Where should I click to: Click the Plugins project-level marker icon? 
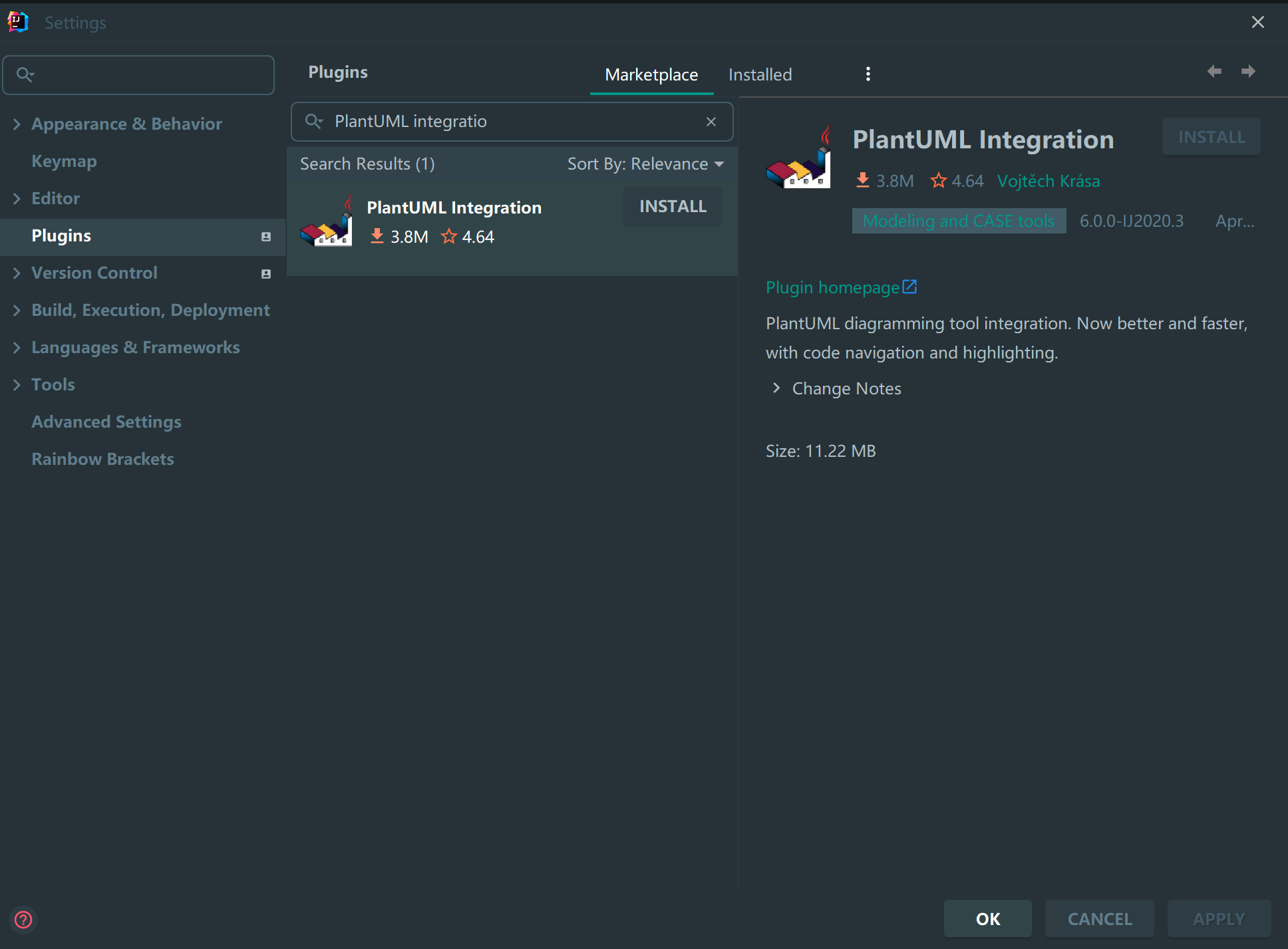click(x=266, y=237)
